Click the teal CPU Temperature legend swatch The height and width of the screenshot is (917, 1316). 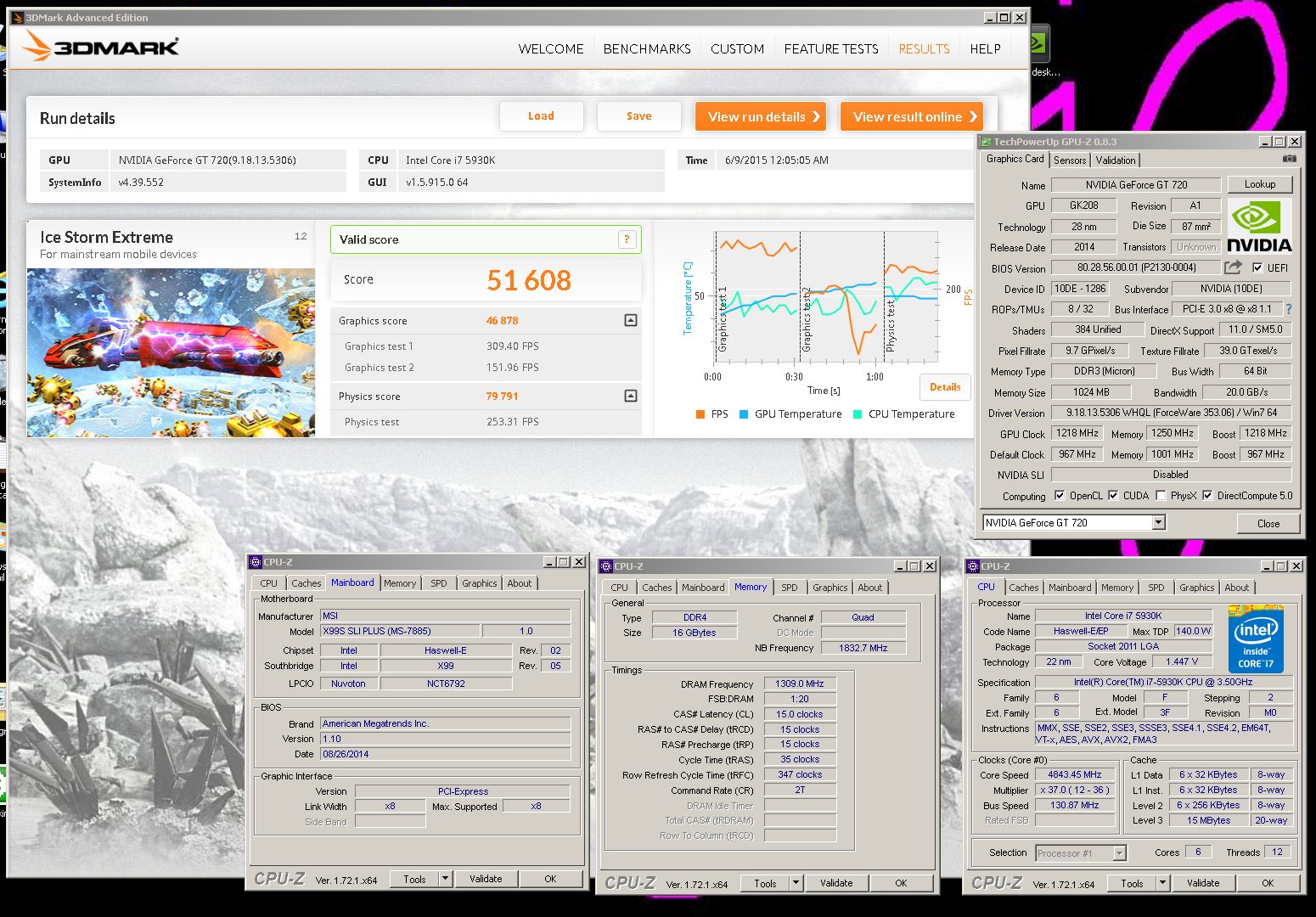click(x=858, y=414)
